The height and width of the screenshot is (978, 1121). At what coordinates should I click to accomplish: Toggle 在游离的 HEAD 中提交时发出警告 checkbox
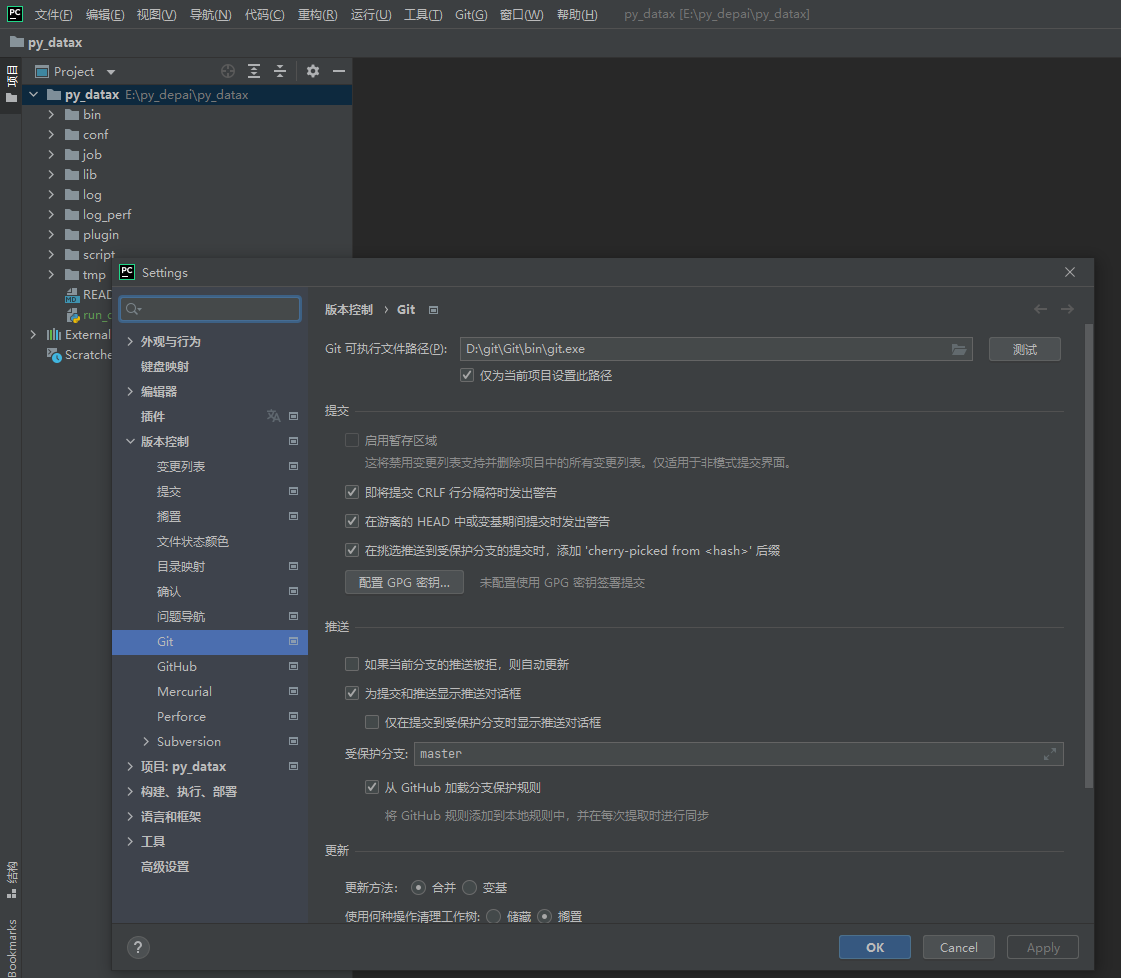pyautogui.click(x=352, y=521)
